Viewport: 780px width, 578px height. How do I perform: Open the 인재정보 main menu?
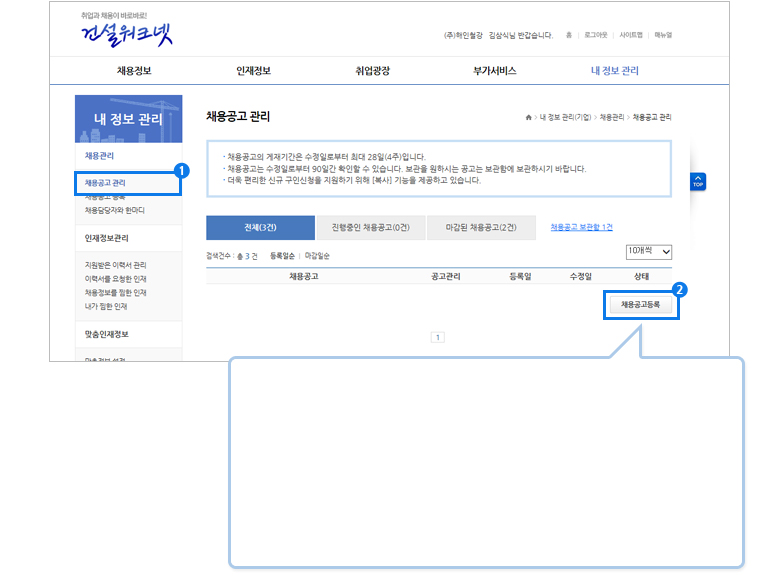(x=253, y=71)
